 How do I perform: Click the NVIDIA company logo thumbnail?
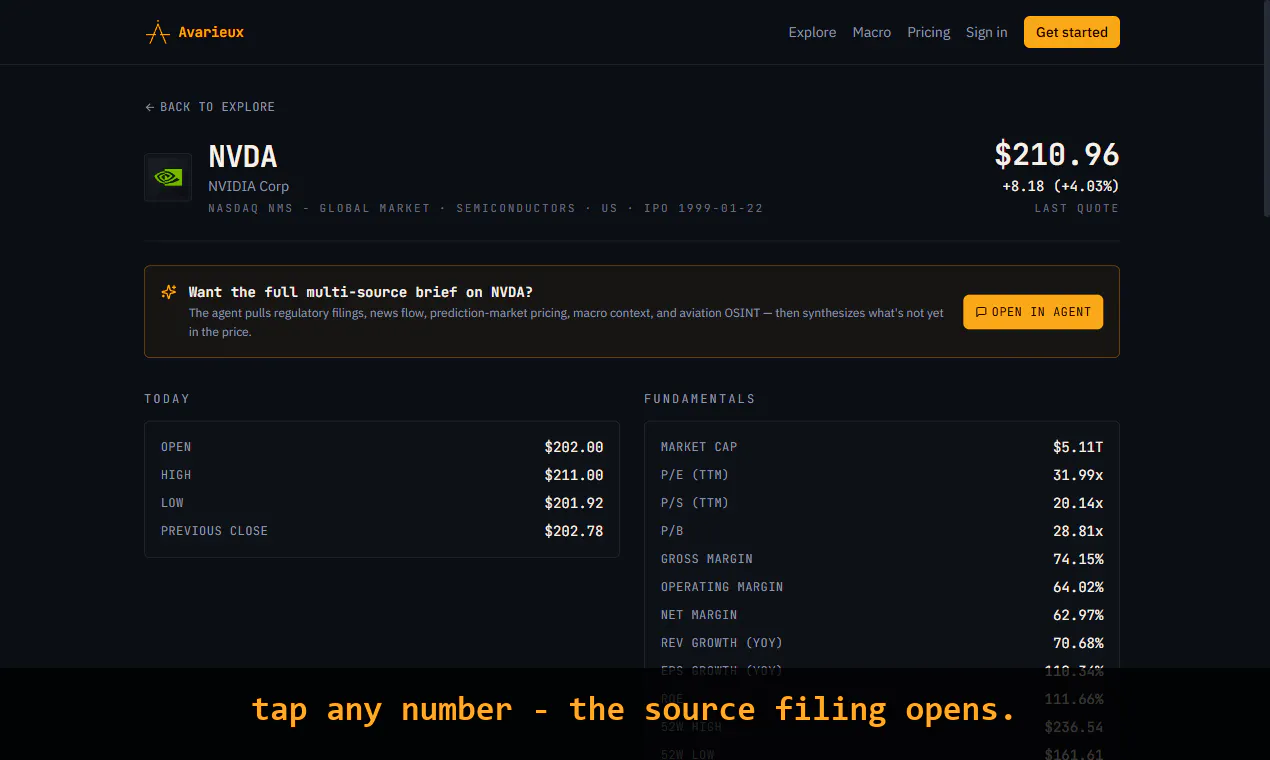(168, 177)
